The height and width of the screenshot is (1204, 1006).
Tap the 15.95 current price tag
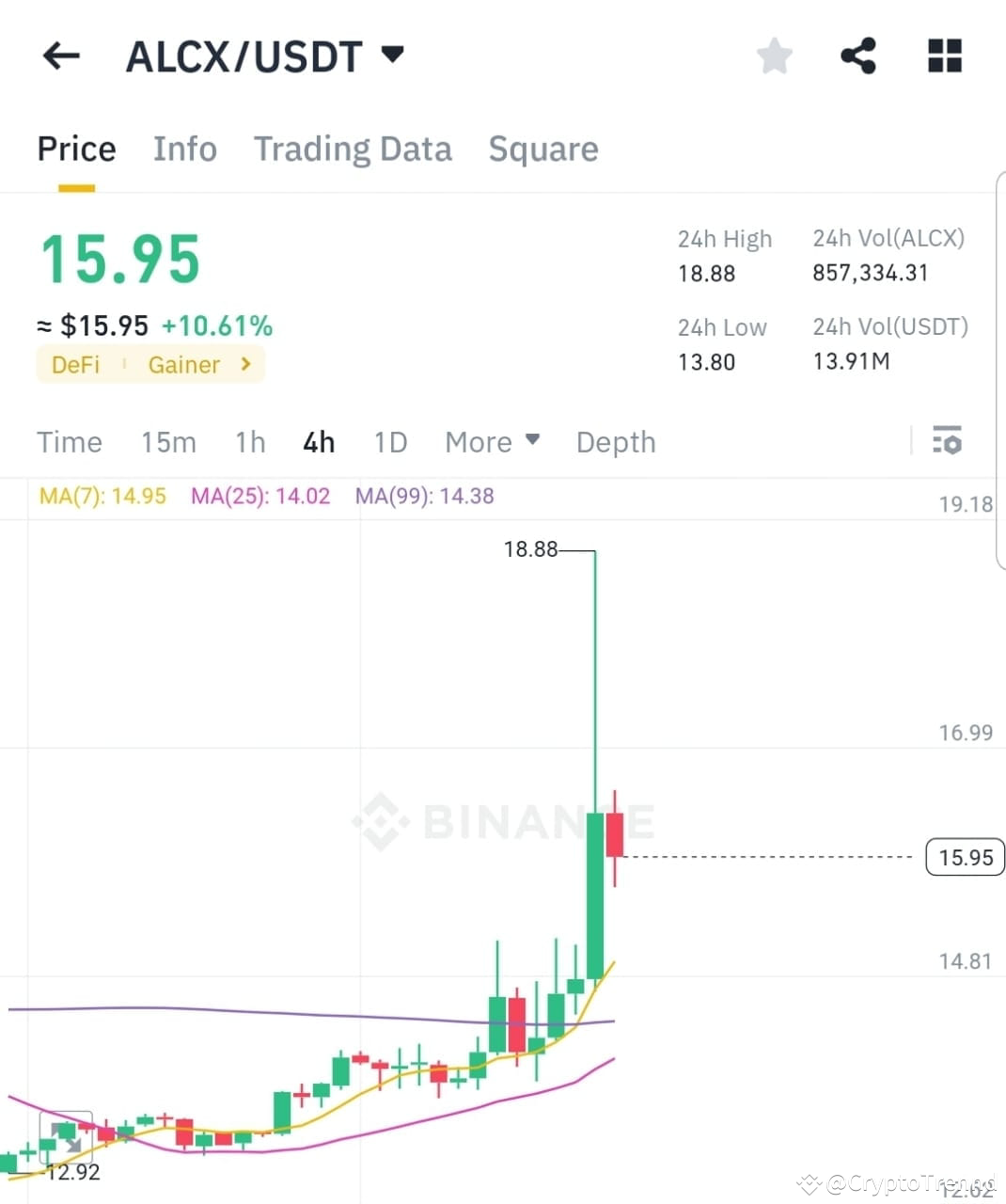[x=964, y=857]
